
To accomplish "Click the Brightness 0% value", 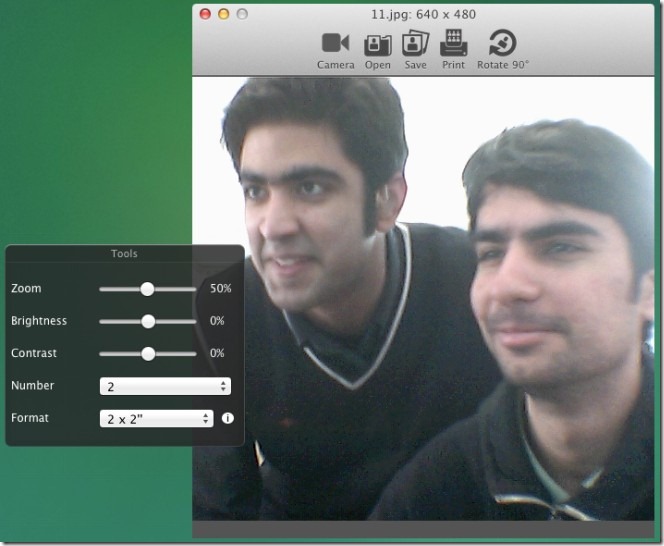I will pyautogui.click(x=217, y=321).
